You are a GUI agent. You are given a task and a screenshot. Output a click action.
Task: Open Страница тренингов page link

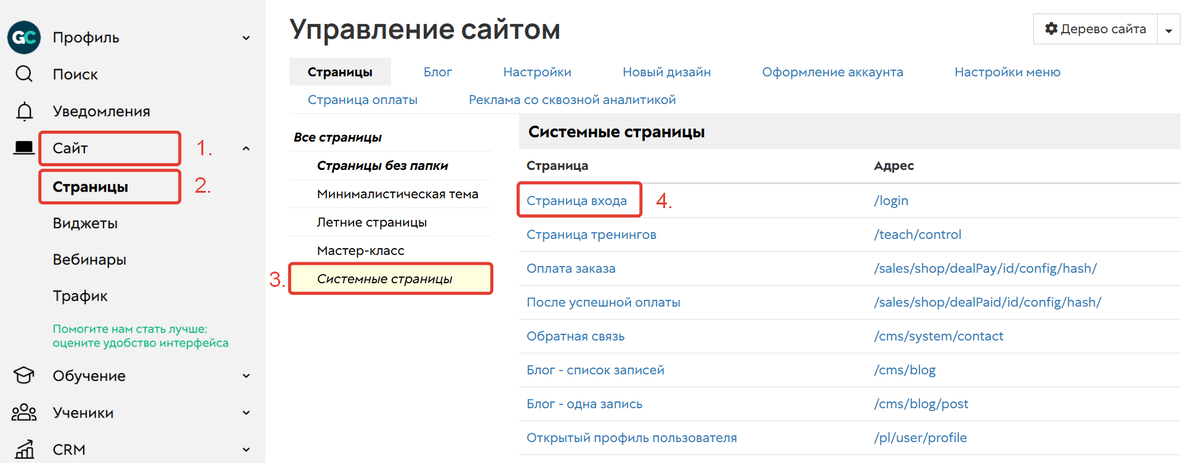[x=591, y=234]
